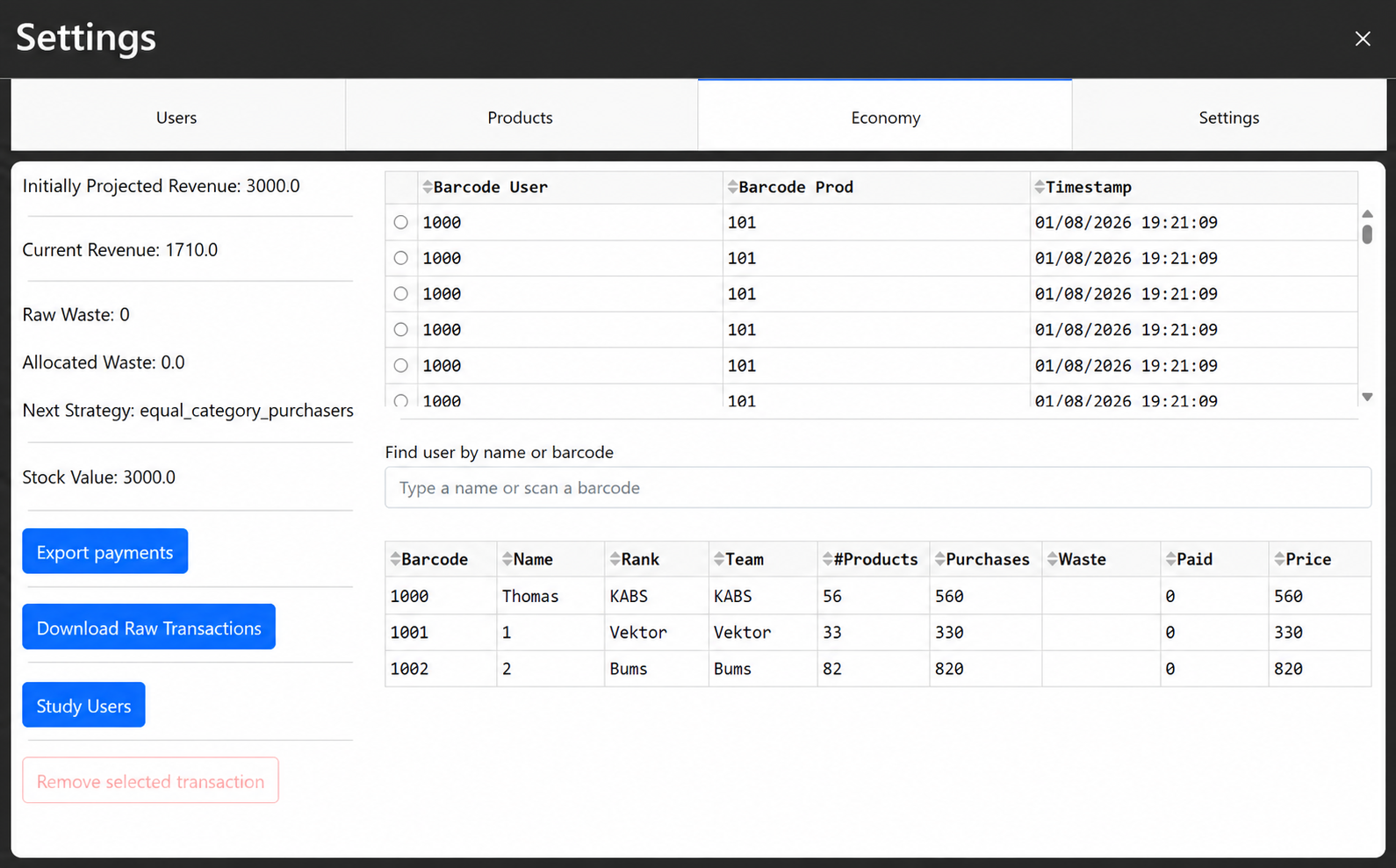Sort transactions by Barcode Prod column icon
The width and height of the screenshot is (1396, 868).
pos(732,187)
